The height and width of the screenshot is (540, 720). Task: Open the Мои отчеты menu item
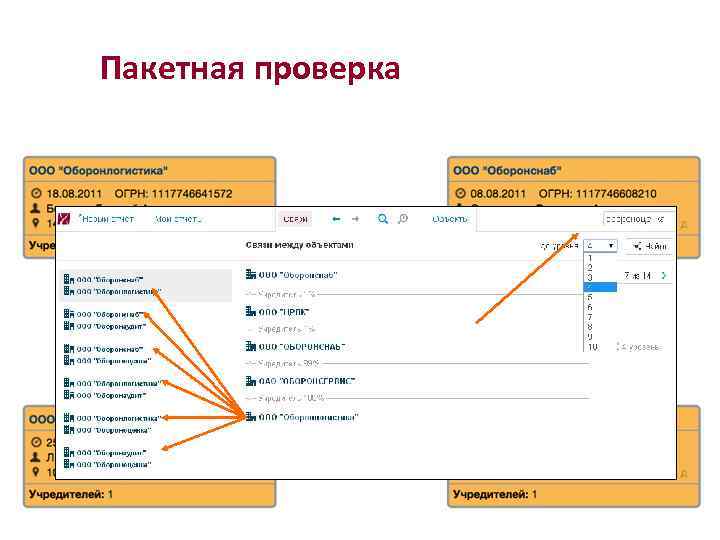[x=178, y=219]
